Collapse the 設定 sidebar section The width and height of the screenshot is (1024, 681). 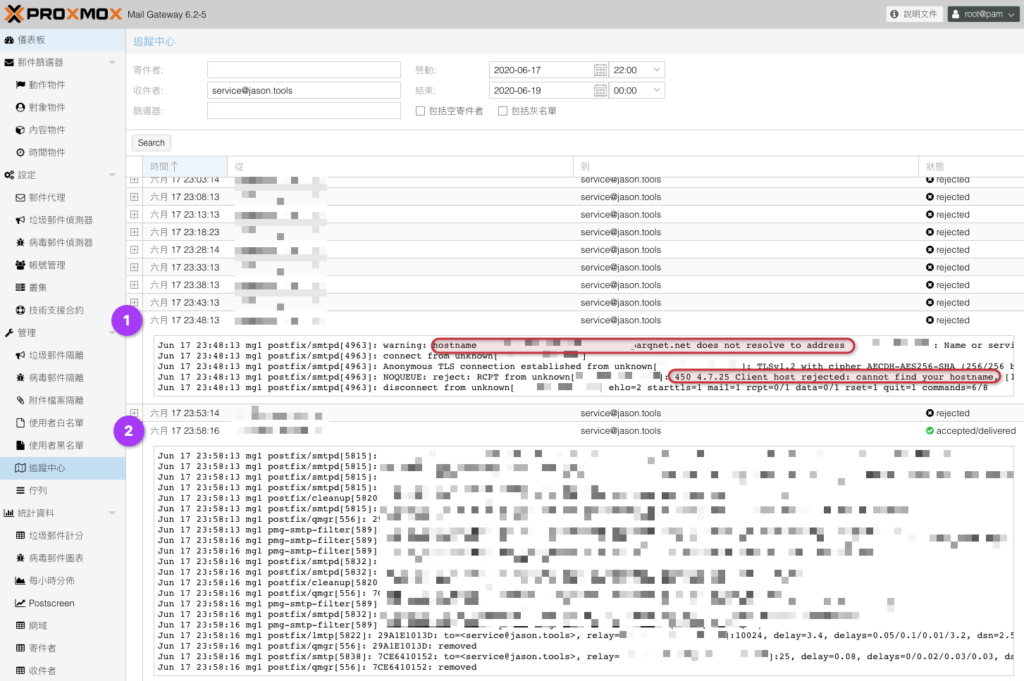pos(112,175)
